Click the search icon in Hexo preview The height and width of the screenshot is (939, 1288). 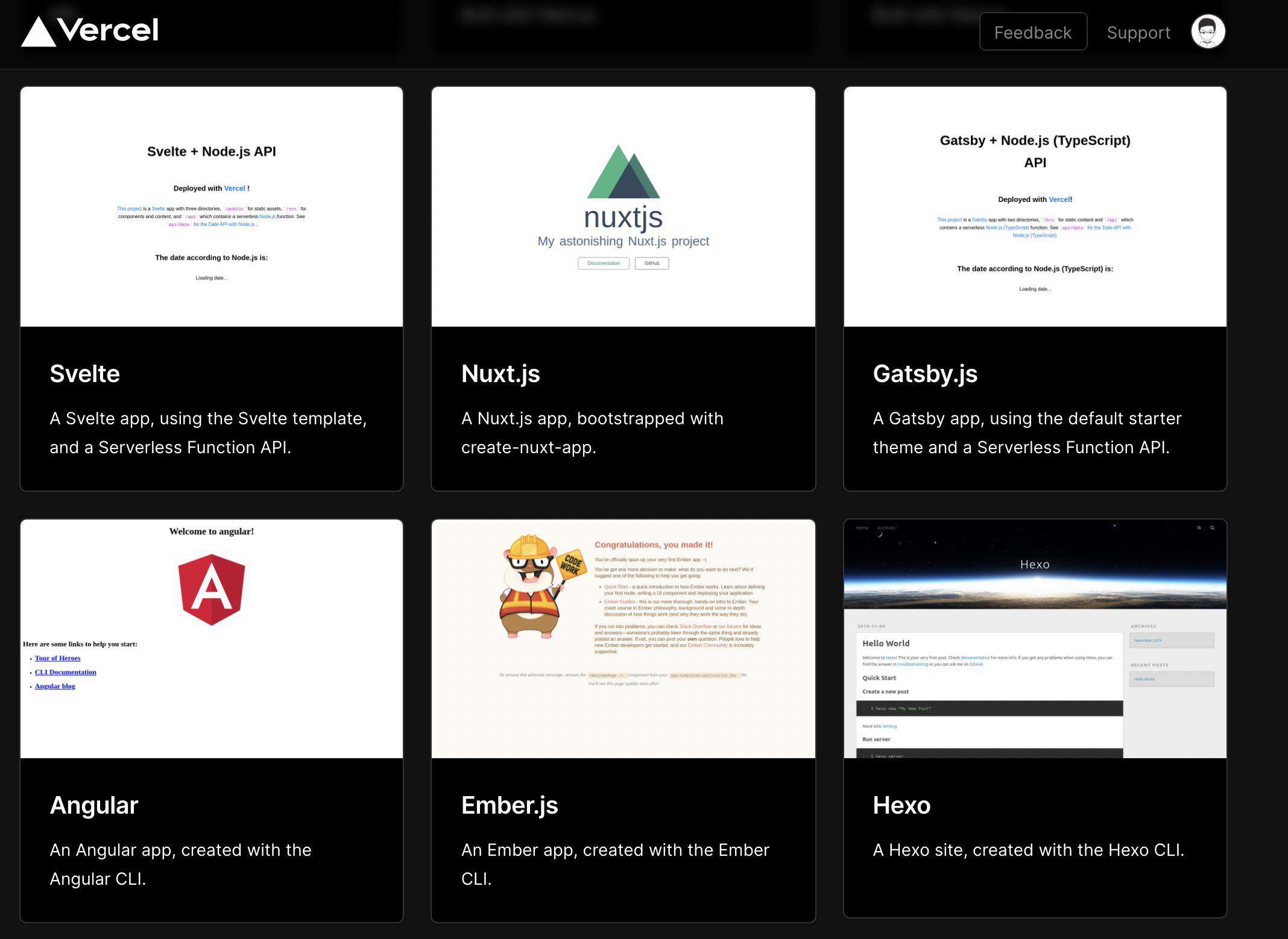(x=1212, y=528)
